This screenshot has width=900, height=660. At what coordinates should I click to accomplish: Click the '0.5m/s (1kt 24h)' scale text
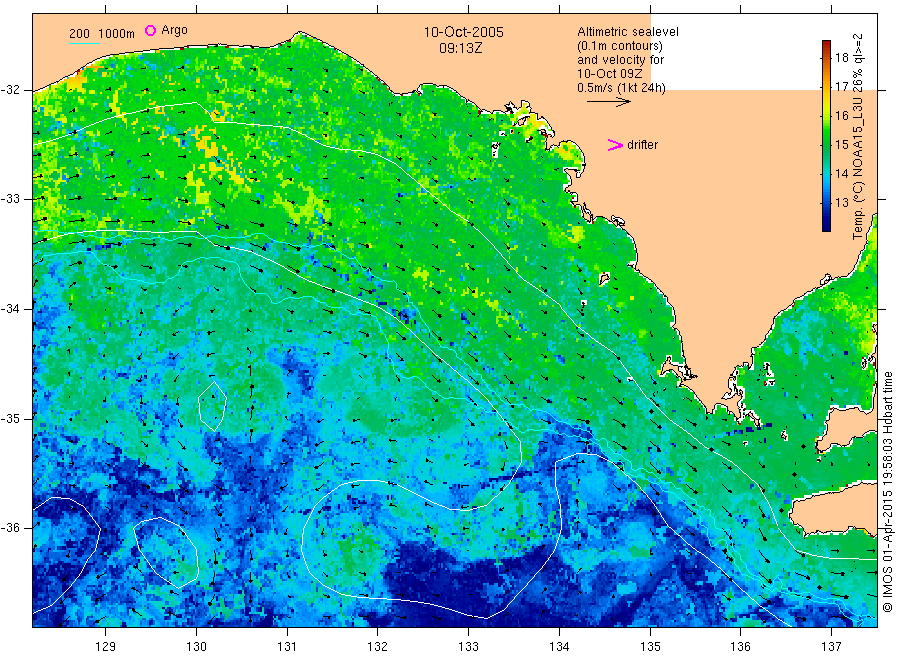(x=621, y=88)
